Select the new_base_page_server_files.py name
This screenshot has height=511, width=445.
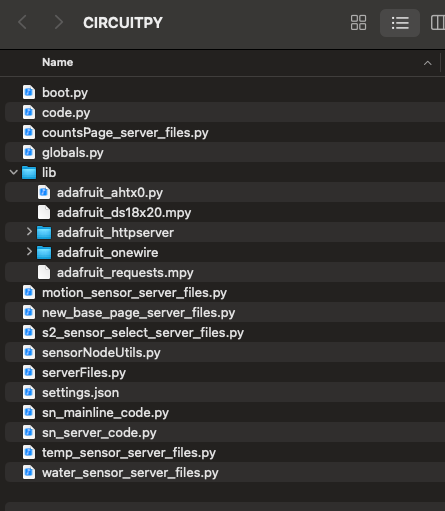(139, 313)
